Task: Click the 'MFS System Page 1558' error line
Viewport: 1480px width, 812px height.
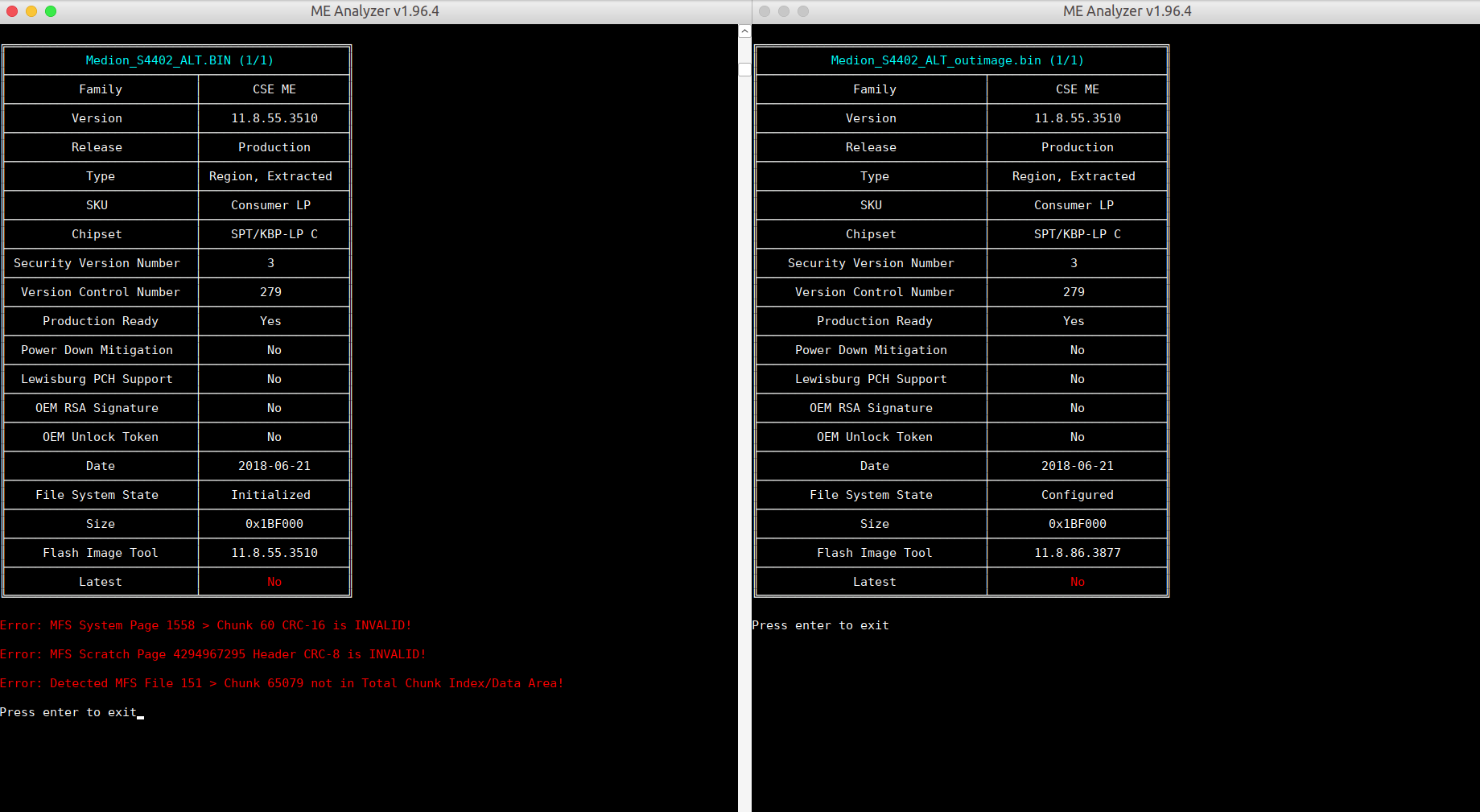Action: (206, 625)
